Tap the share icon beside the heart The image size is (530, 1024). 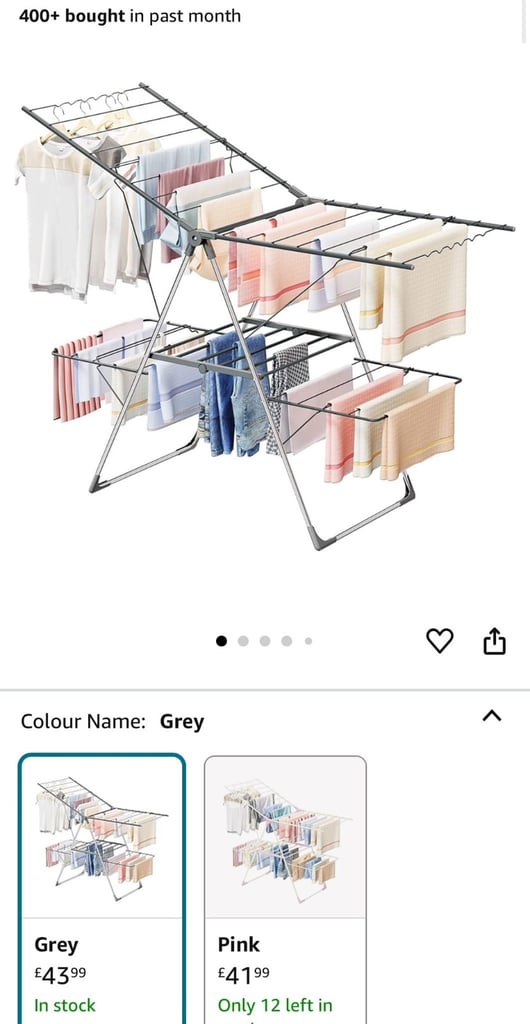point(494,641)
